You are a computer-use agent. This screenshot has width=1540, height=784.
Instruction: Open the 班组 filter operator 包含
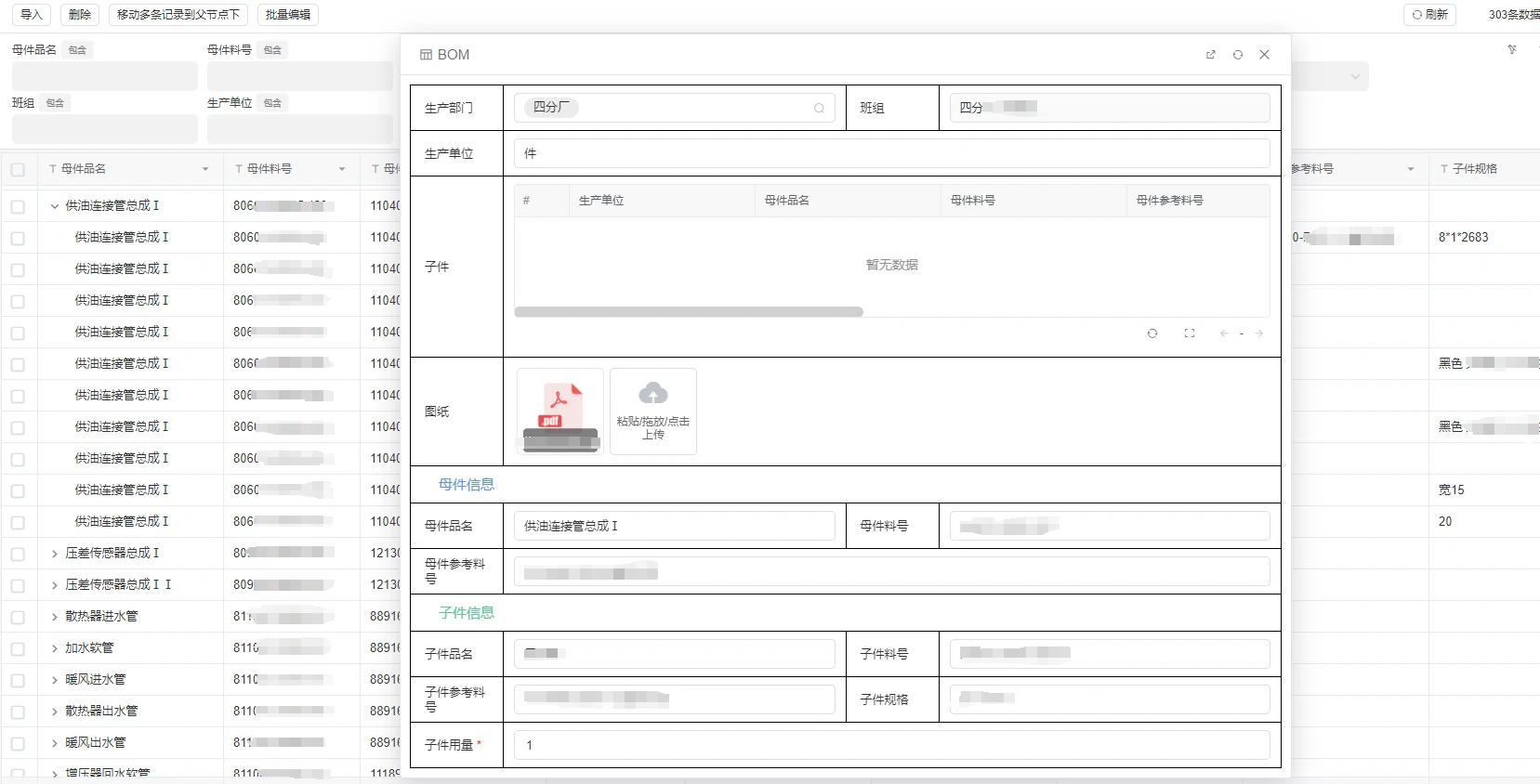55,103
